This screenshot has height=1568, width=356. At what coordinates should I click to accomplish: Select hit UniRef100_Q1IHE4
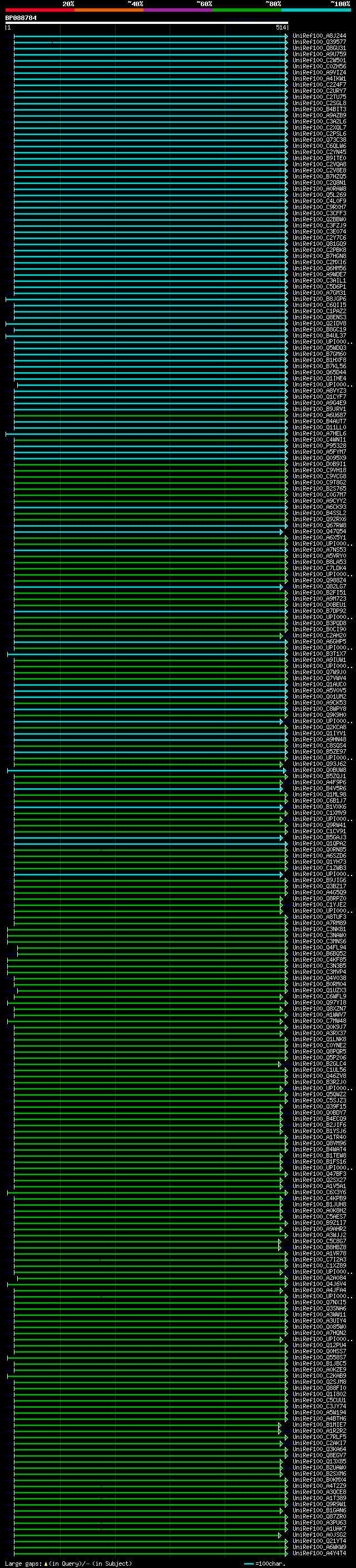click(x=319, y=379)
